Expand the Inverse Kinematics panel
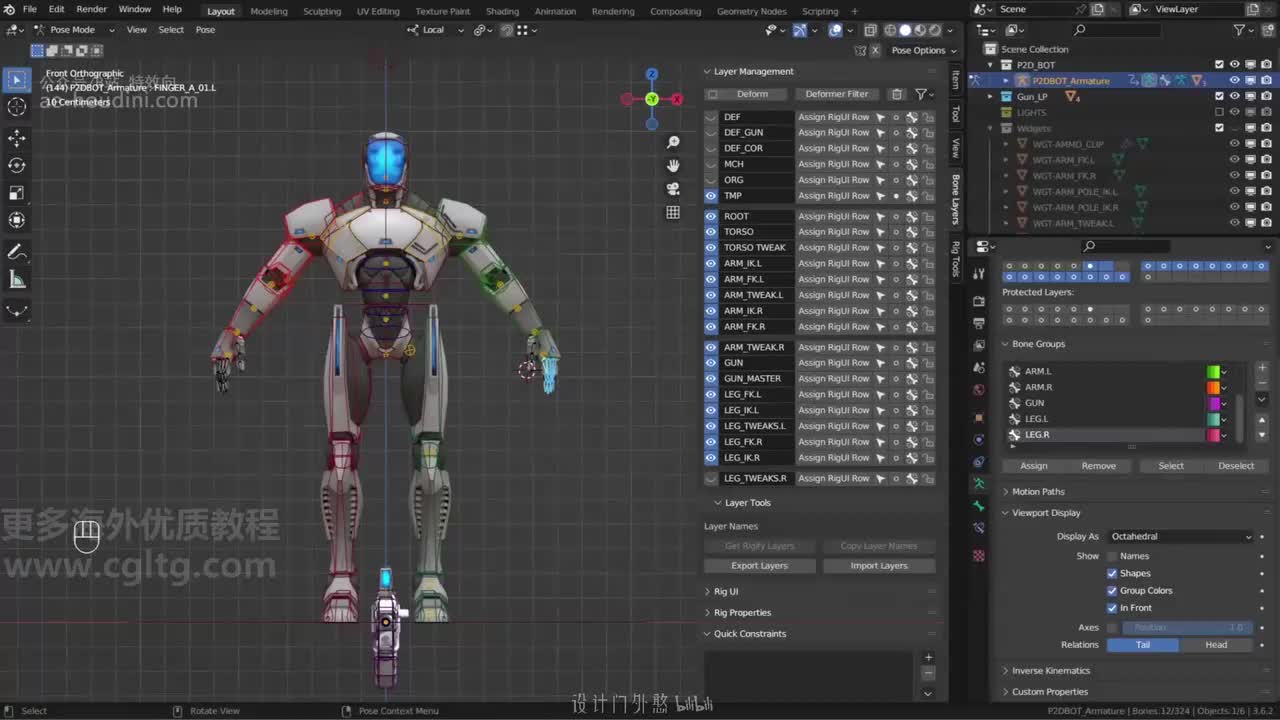The height and width of the screenshot is (720, 1280). [1050, 671]
